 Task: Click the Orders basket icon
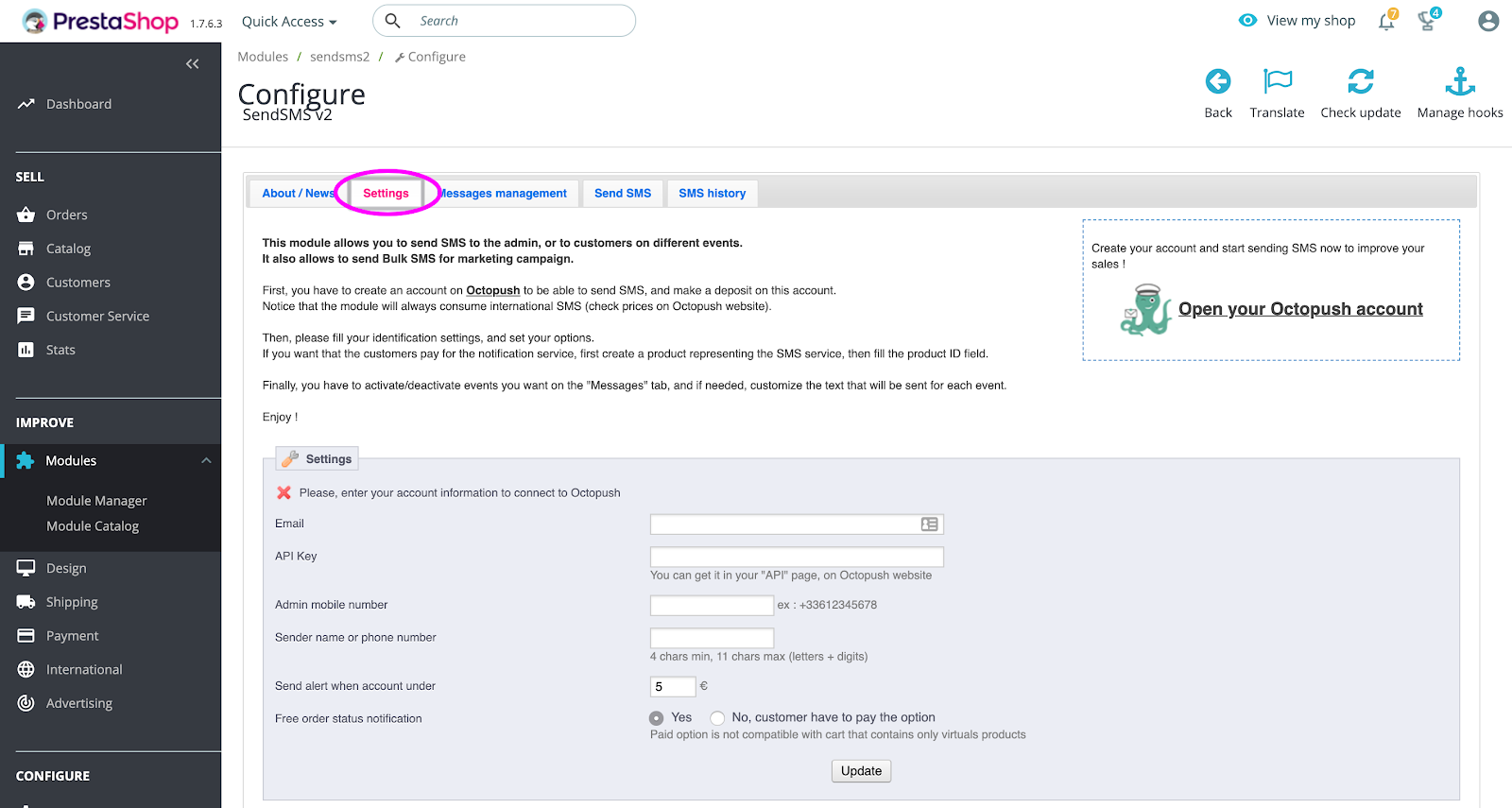[26, 215]
